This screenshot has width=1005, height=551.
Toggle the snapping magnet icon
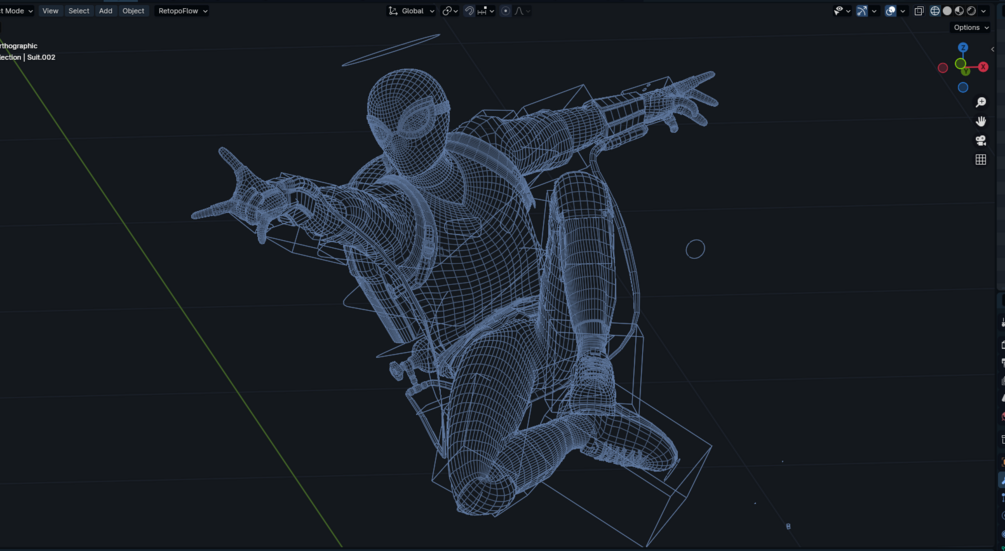click(x=469, y=11)
